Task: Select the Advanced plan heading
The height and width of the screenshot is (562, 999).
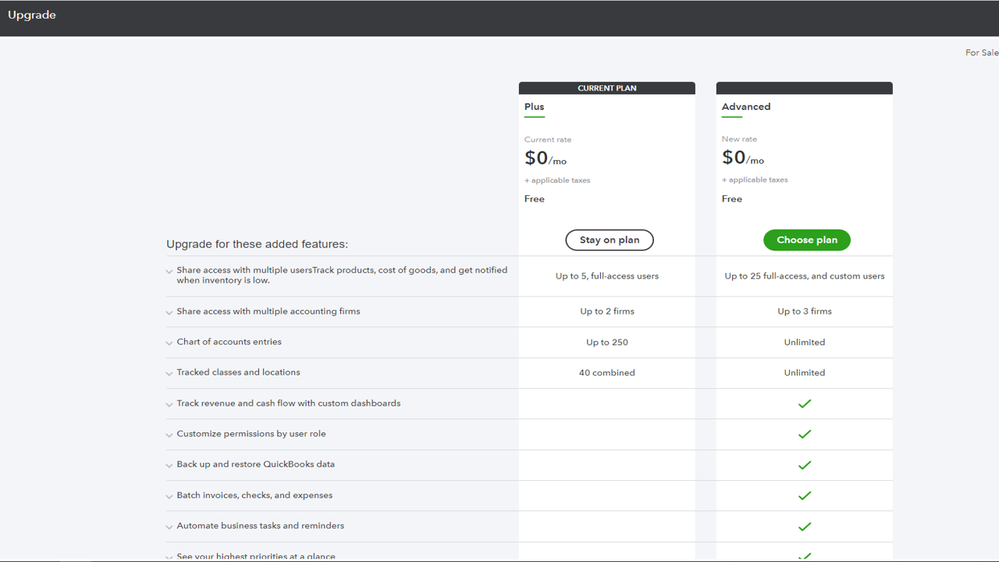Action: pyautogui.click(x=746, y=107)
